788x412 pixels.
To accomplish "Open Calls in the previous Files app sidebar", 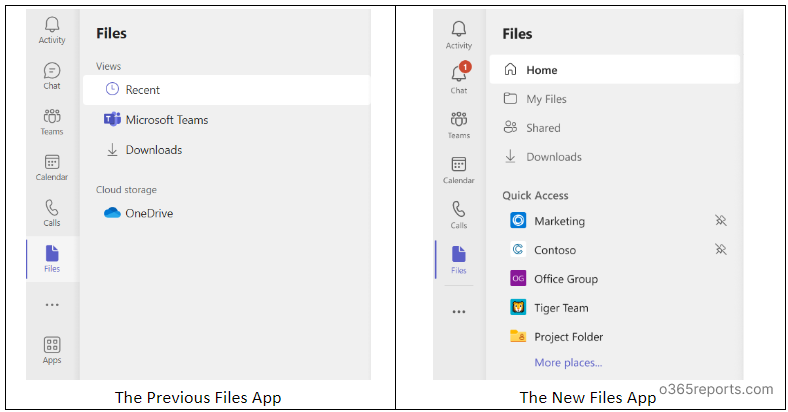I will tap(52, 214).
